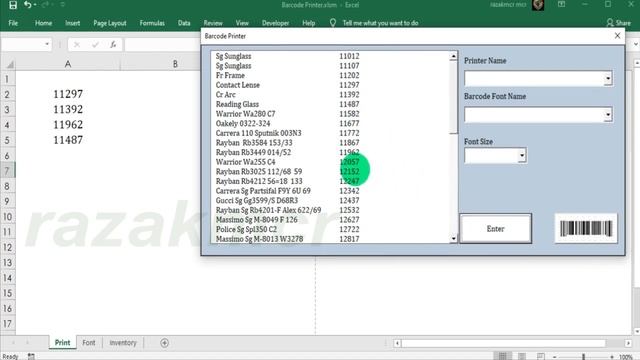
Task: Click the list box scroll up arrow
Action: click(453, 56)
